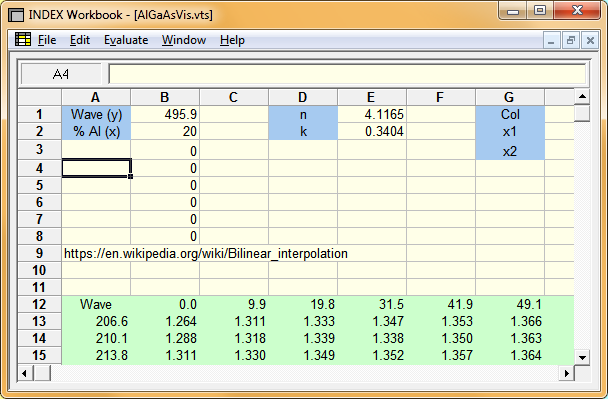Screen dimensions: 608x399
Task: Click the horizontal scrollbar thumb
Action: [42, 373]
